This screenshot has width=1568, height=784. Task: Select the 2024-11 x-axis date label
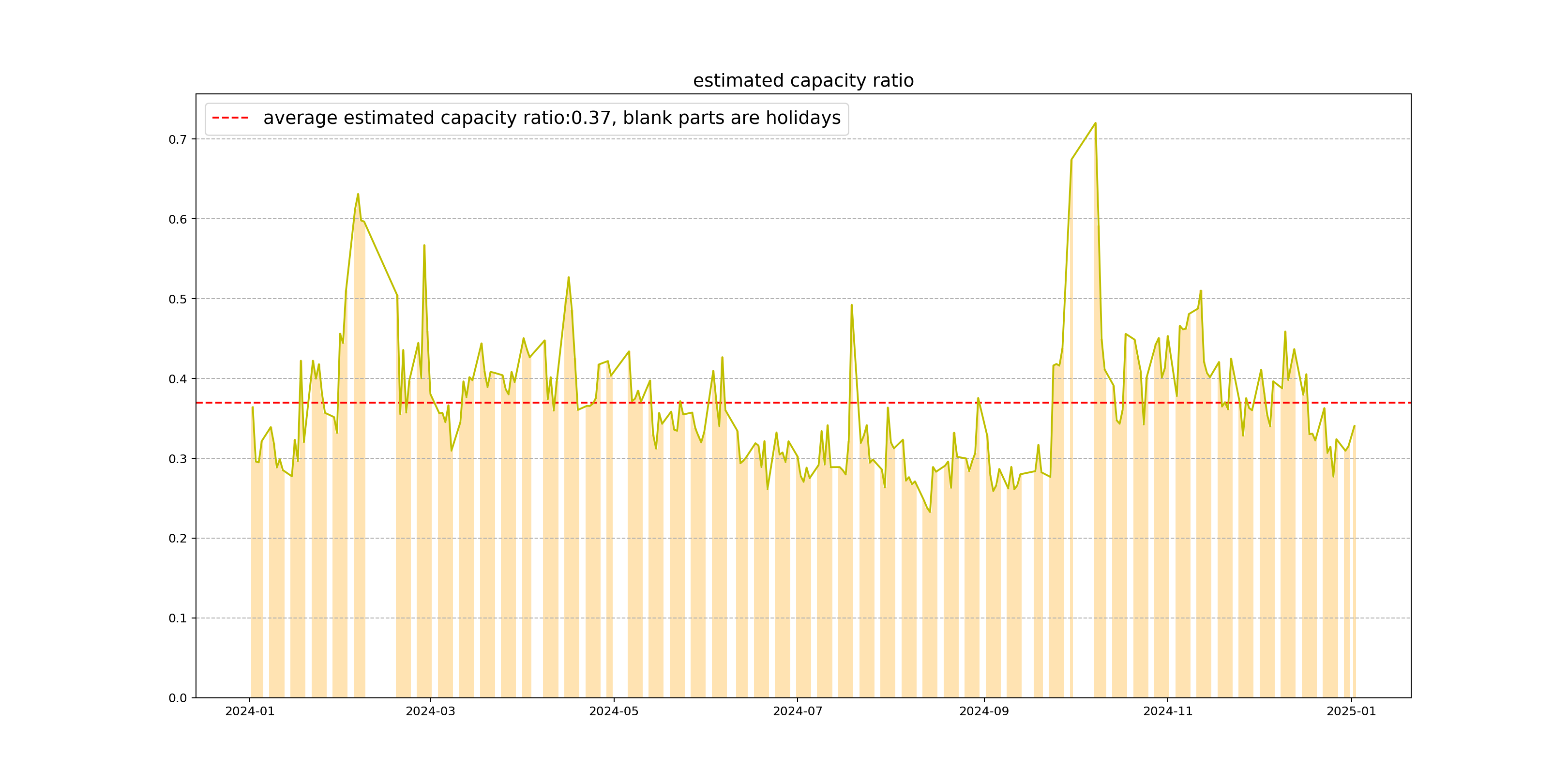pos(1167,711)
